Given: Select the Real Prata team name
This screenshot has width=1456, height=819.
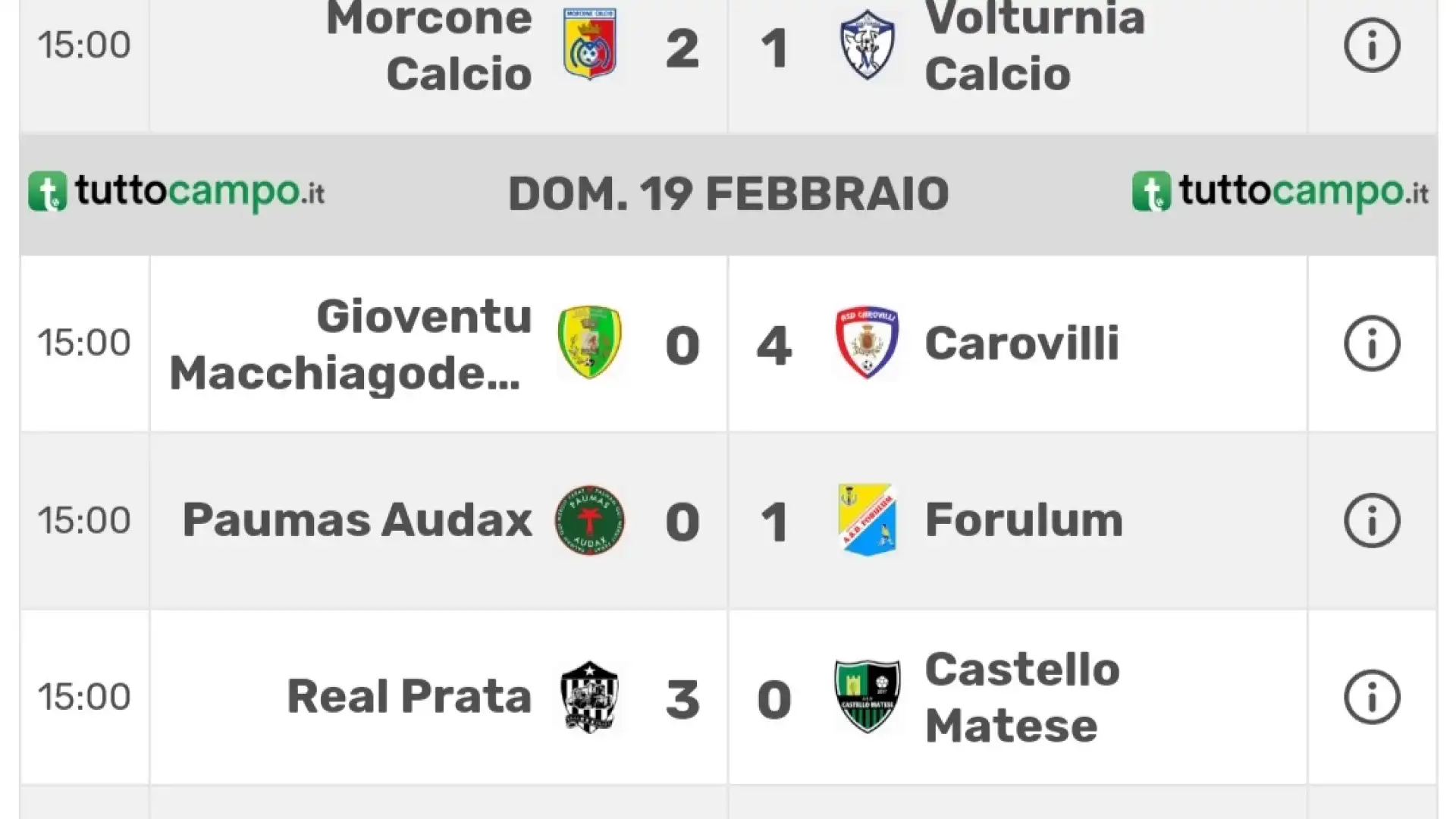Looking at the screenshot, I should (409, 697).
